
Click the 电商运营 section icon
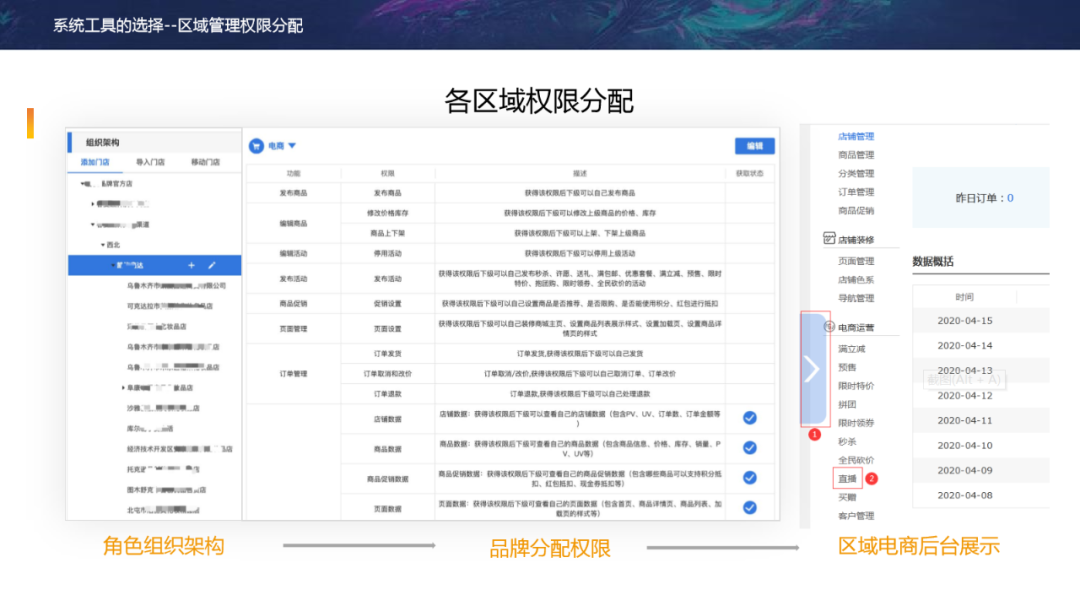point(829,327)
